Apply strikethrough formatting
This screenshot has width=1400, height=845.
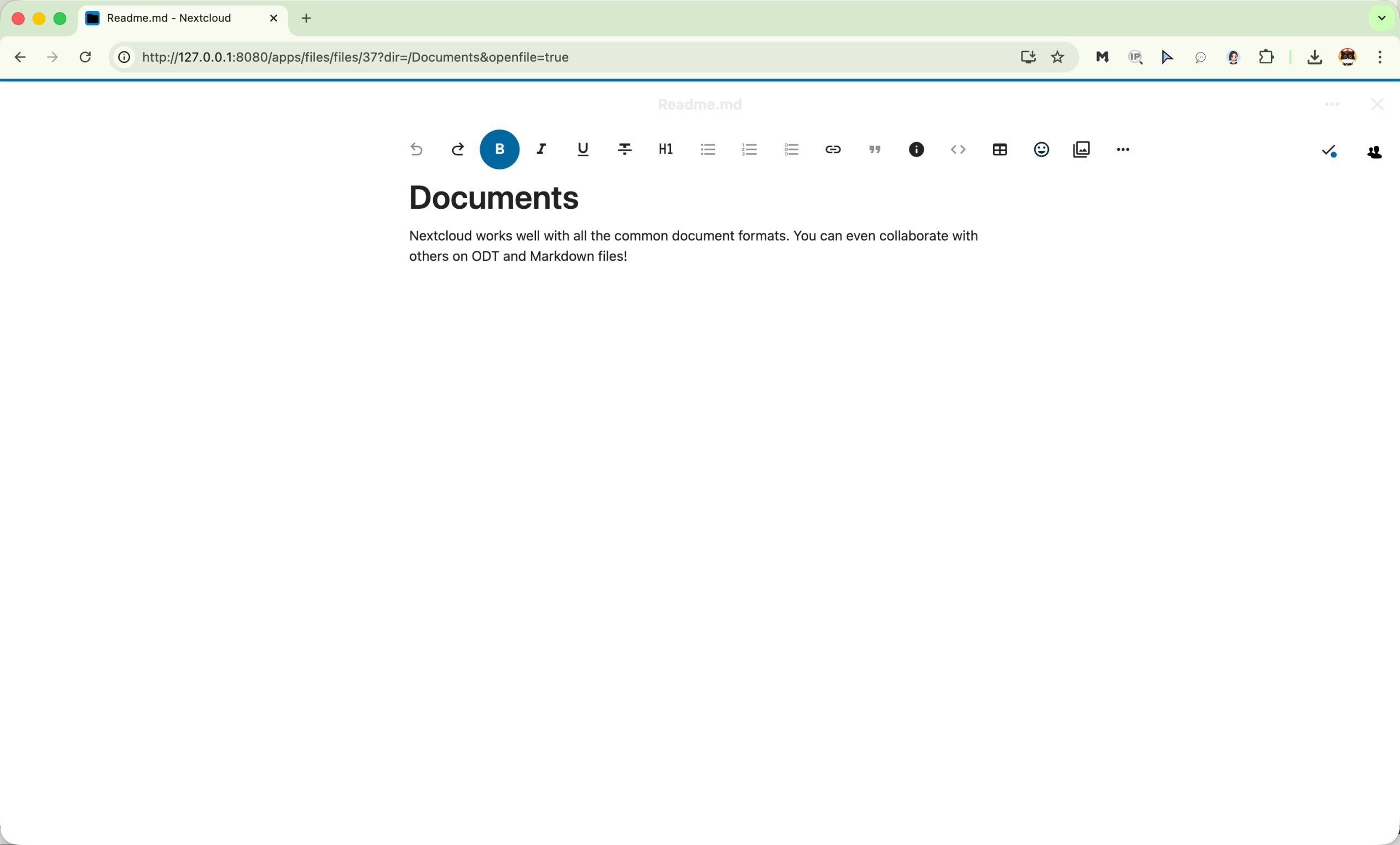click(625, 149)
